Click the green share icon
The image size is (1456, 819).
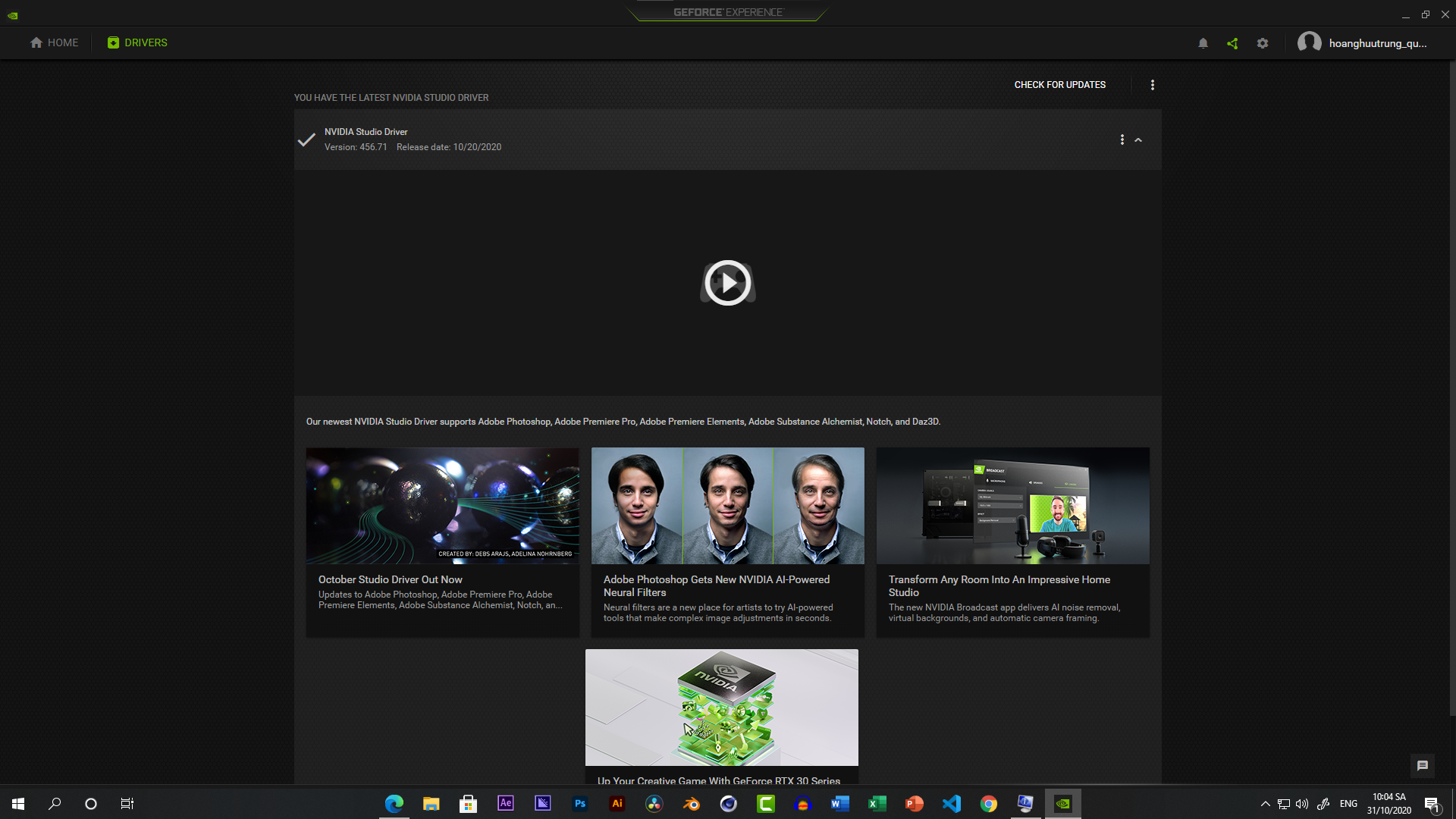coord(1232,43)
